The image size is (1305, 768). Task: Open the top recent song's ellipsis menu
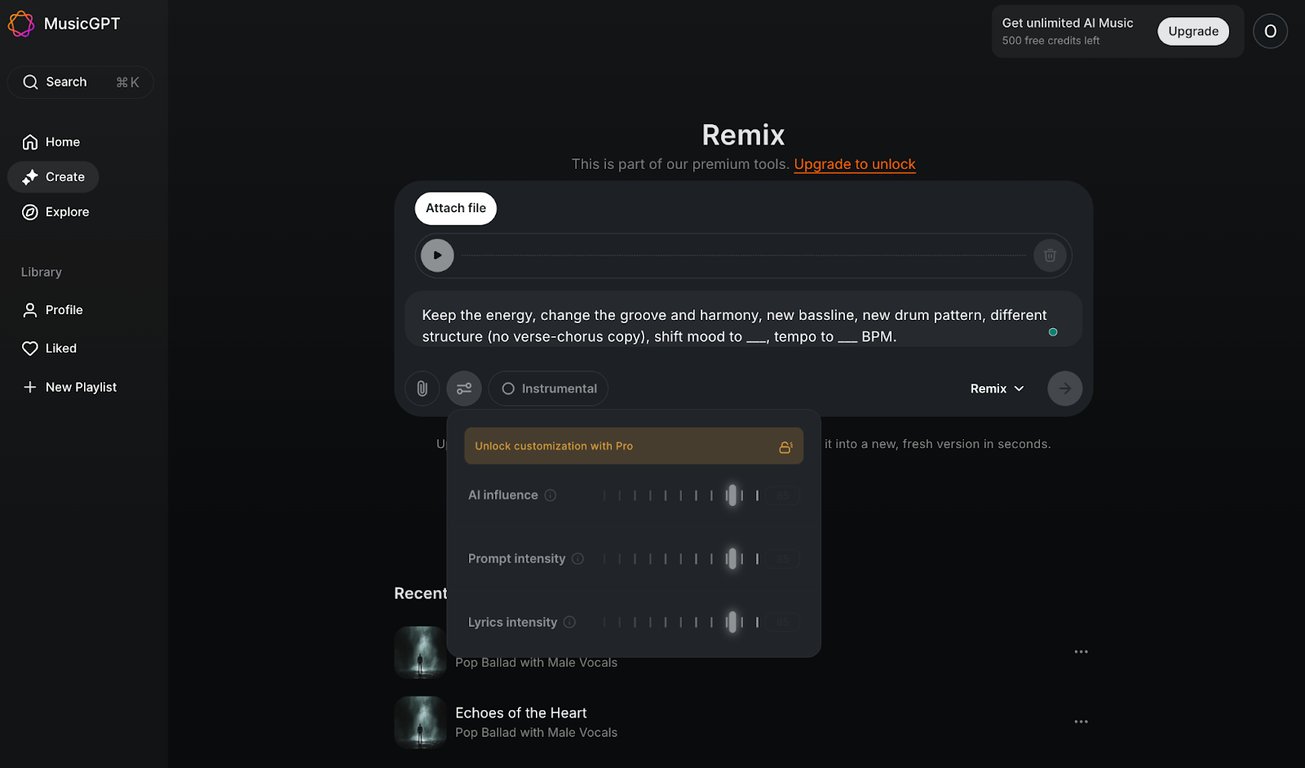(x=1081, y=650)
